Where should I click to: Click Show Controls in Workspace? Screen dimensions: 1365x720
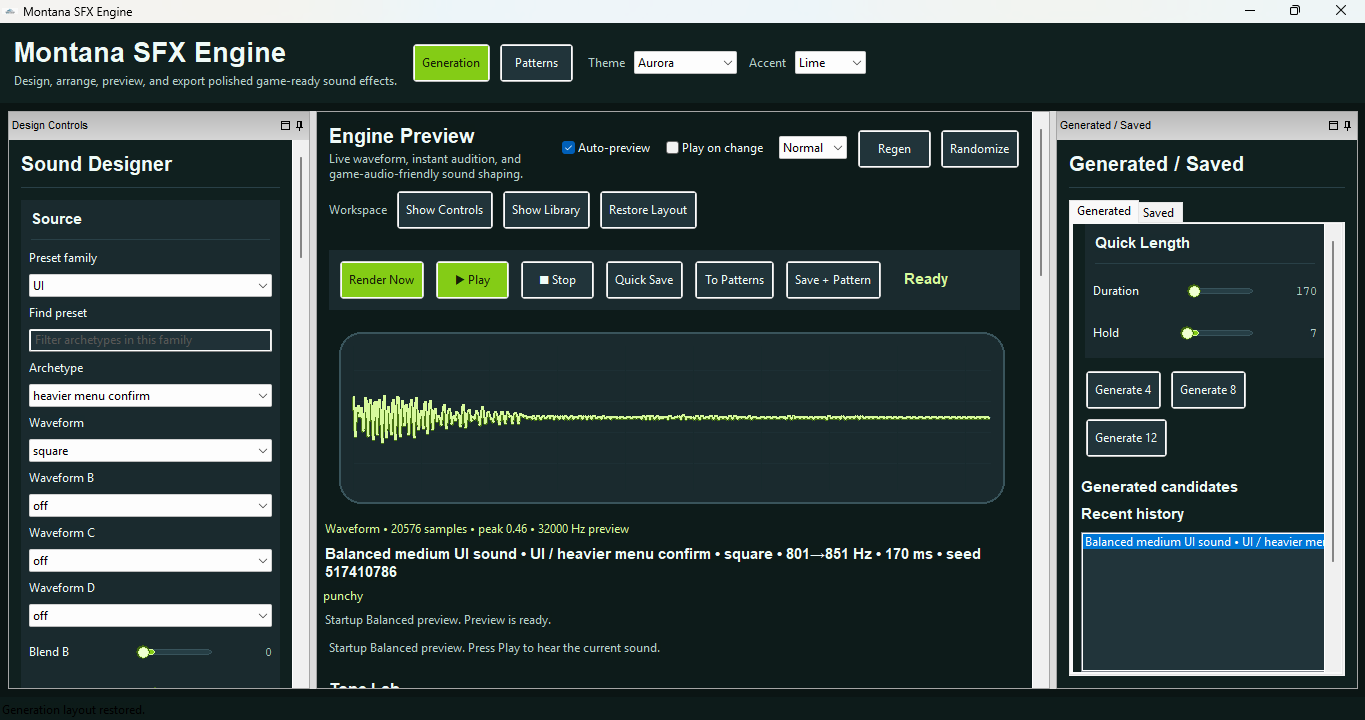[445, 210]
